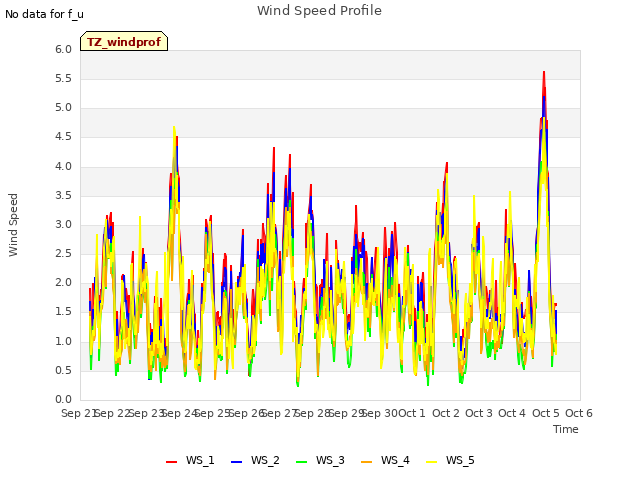This screenshot has height=480, width=640.
Task: Click the 4.0 y-axis tick label
Action: point(63,167)
